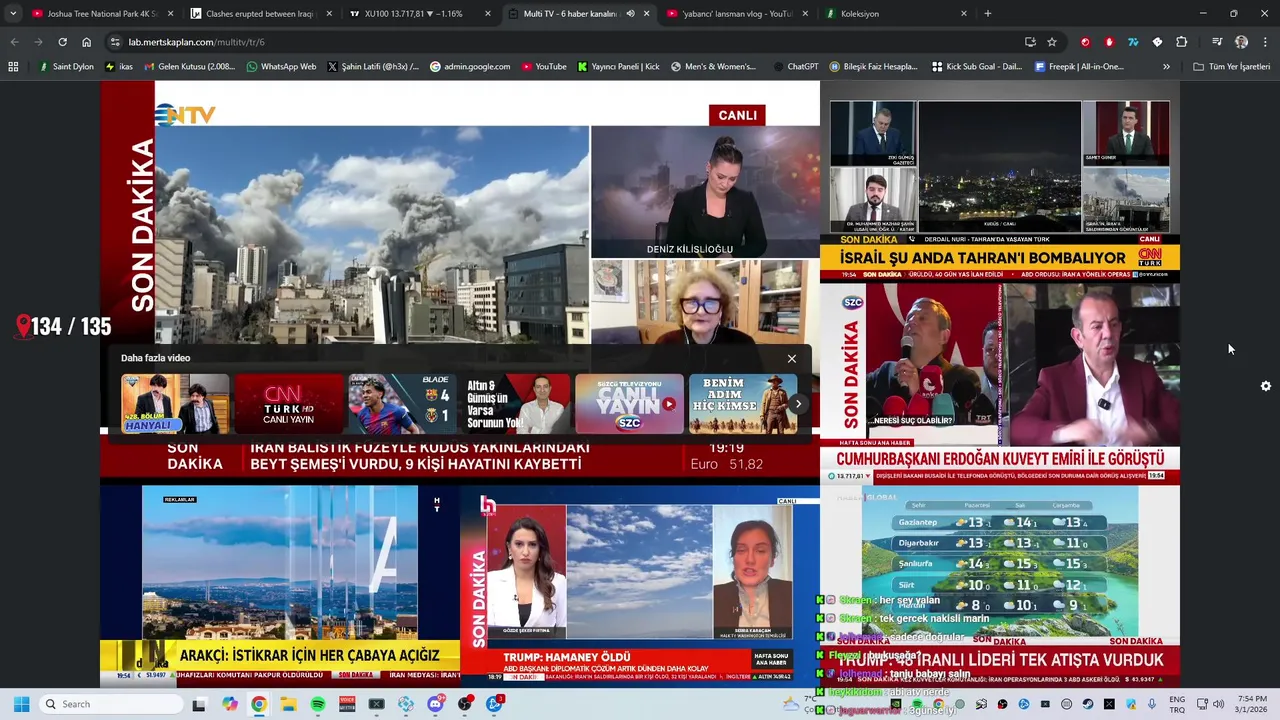Open a new browser tab
Screen dimensions: 1280x720
point(988,14)
